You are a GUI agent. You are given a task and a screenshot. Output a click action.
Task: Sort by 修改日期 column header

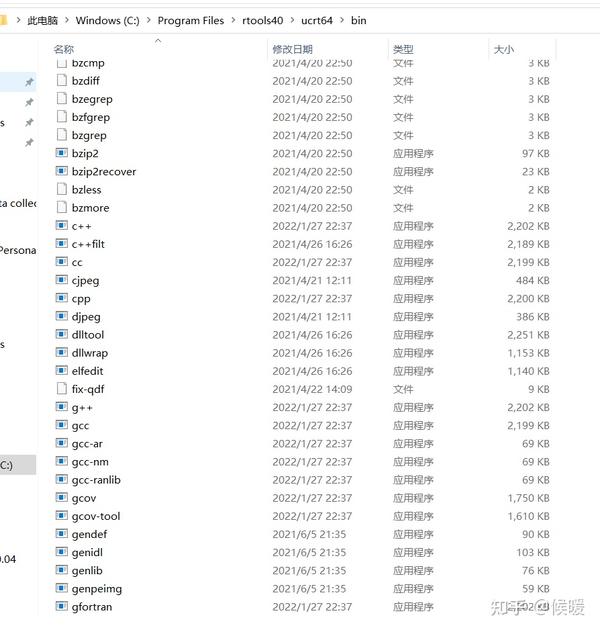point(293,49)
